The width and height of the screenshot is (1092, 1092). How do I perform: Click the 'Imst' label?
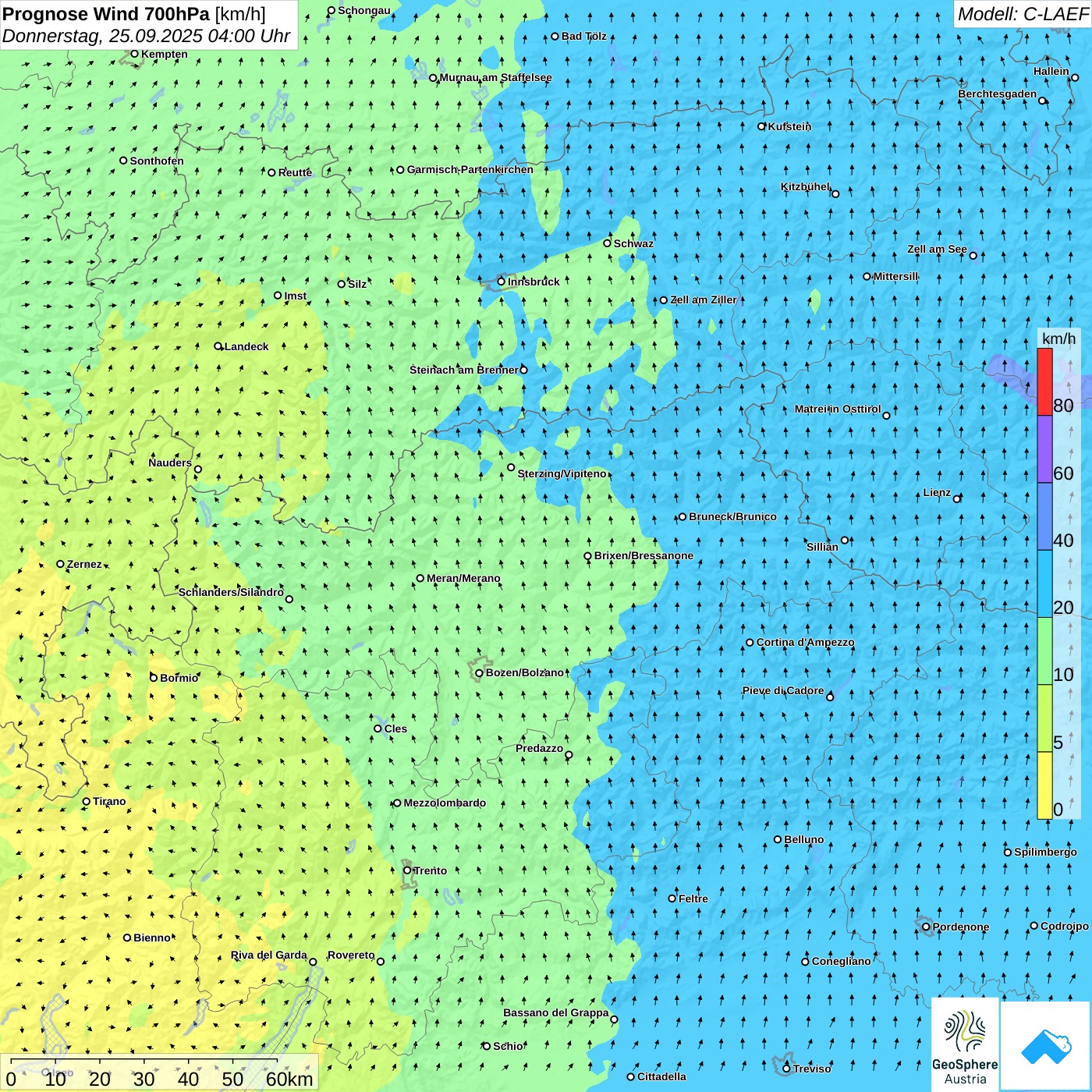pyautogui.click(x=295, y=296)
